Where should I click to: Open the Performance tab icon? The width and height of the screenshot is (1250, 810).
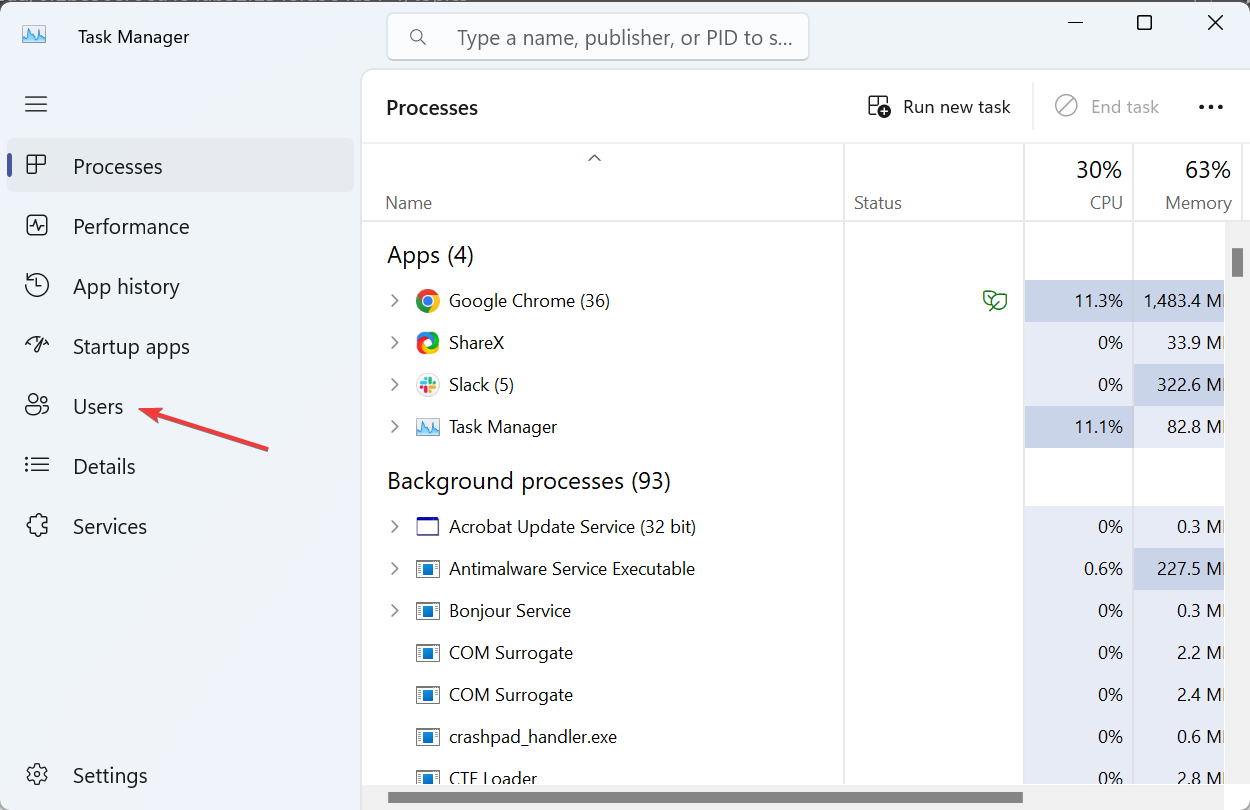pyautogui.click(x=37, y=226)
